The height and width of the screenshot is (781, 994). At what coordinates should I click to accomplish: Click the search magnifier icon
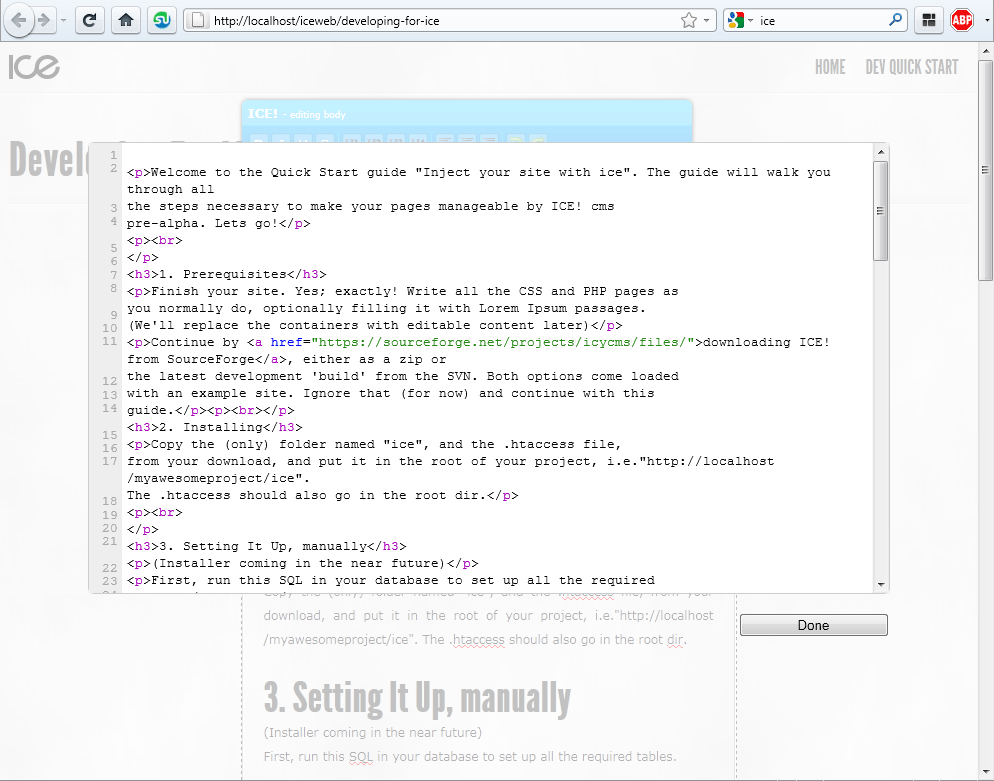896,20
